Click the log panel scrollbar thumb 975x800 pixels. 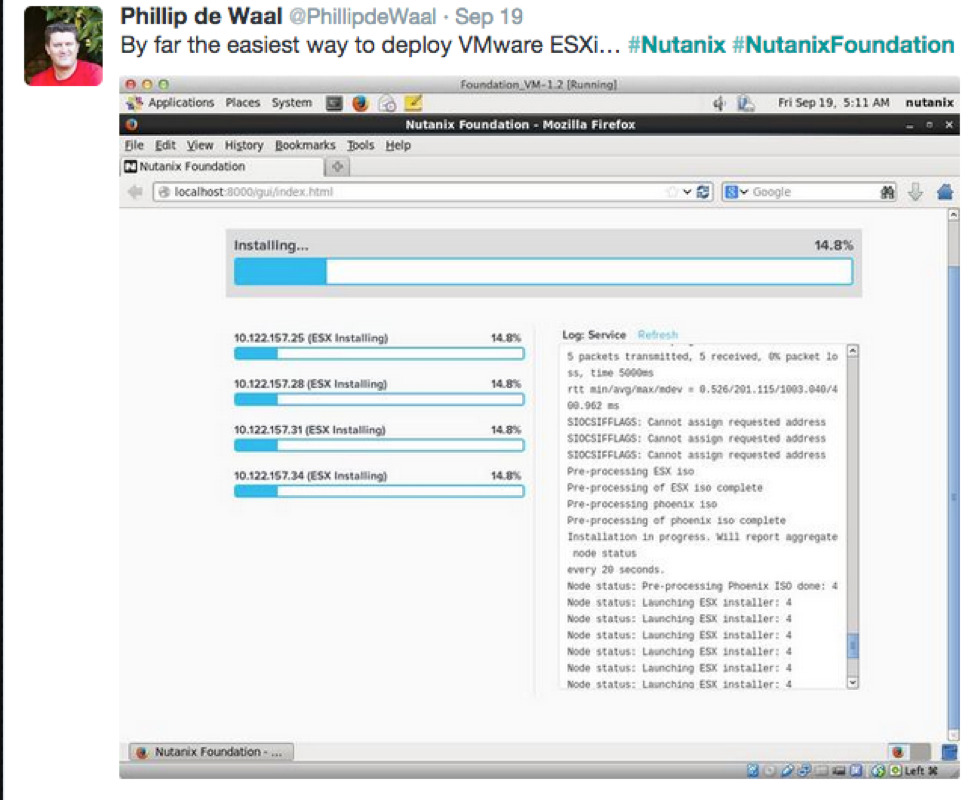(853, 645)
